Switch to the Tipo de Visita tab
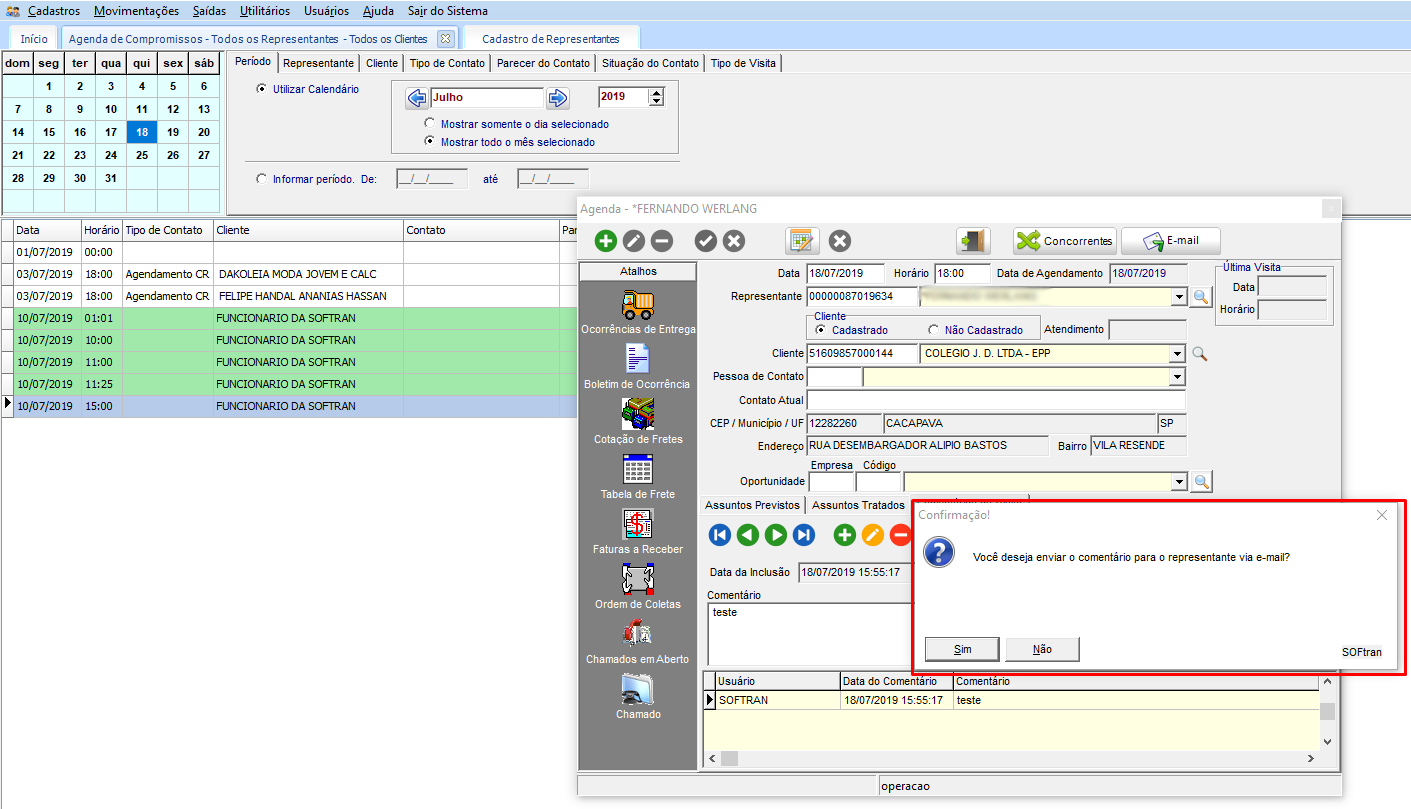The width and height of the screenshot is (1411, 809). tap(742, 63)
